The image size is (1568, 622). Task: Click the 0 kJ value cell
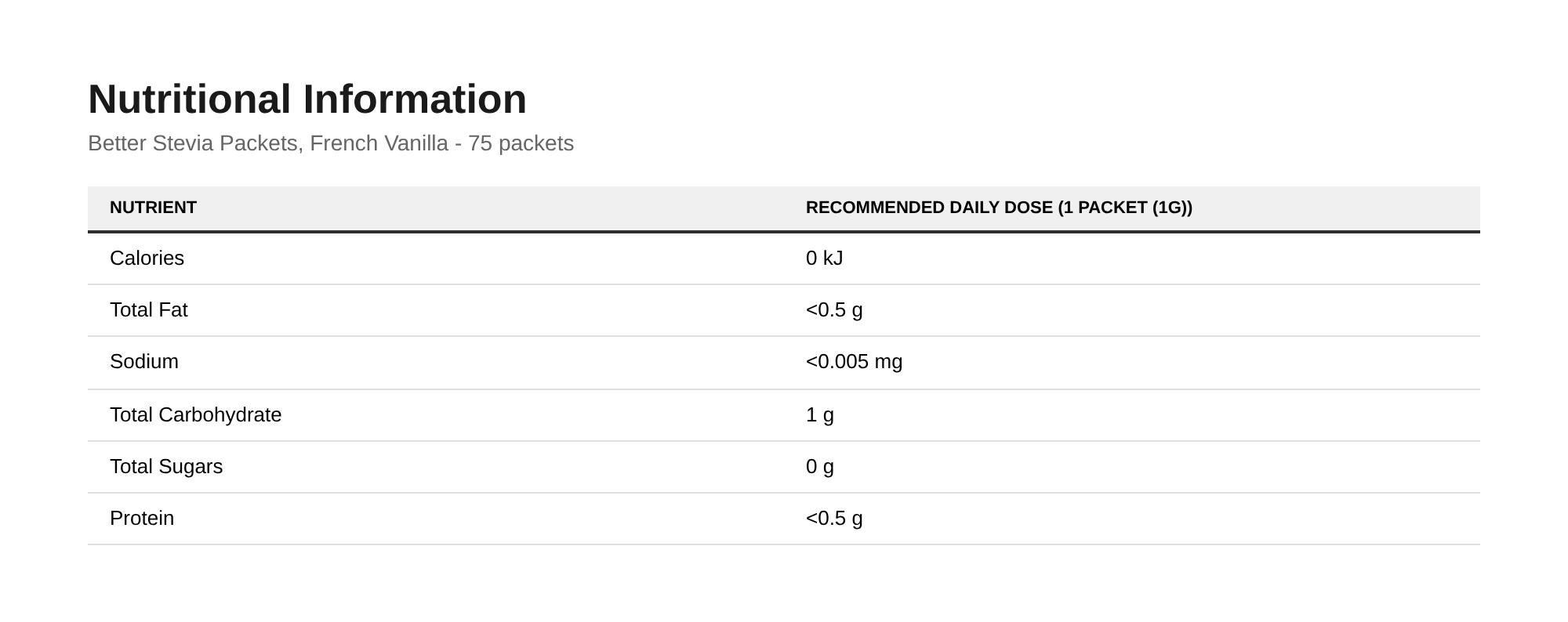tap(824, 258)
